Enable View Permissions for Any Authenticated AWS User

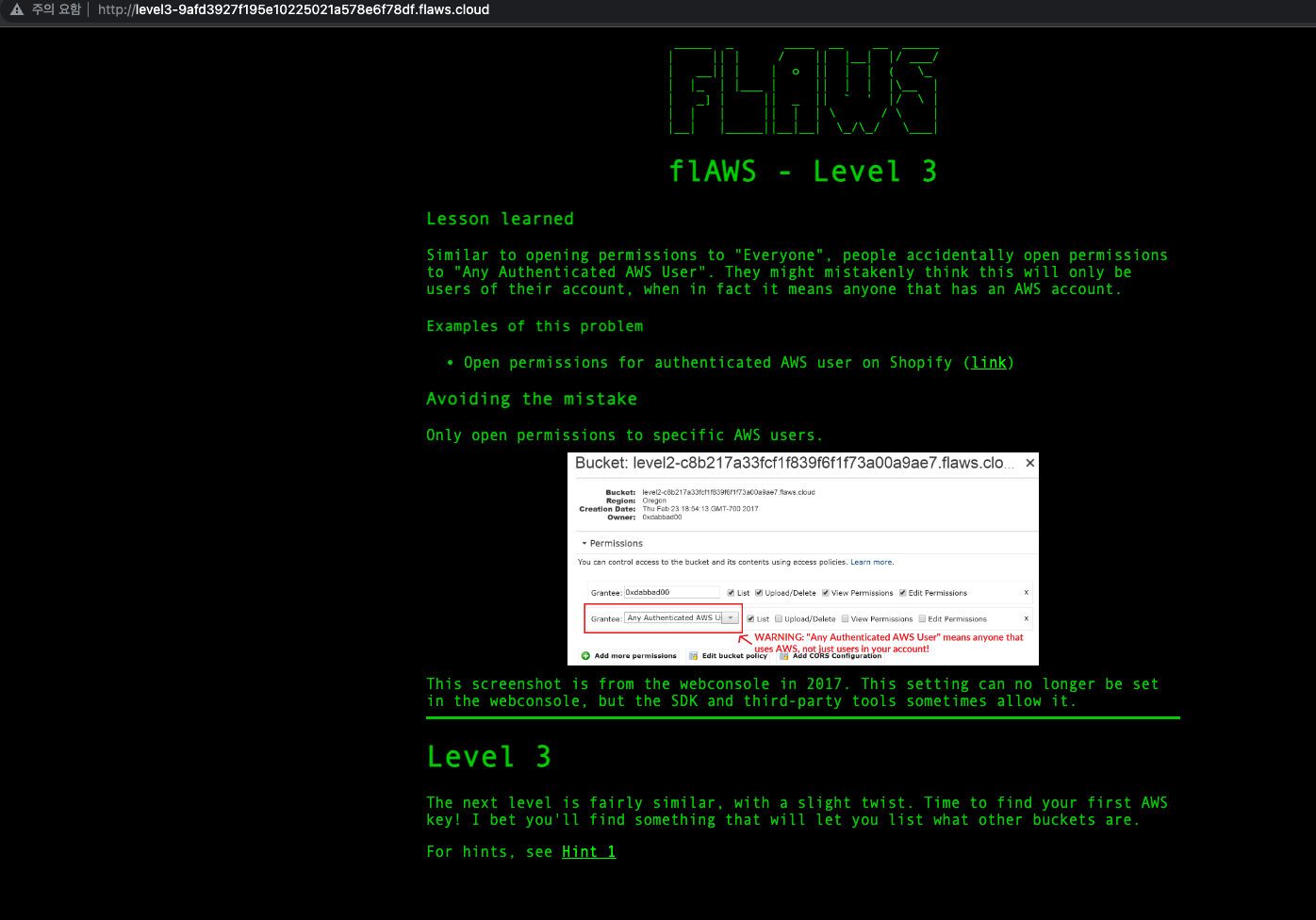(x=846, y=619)
